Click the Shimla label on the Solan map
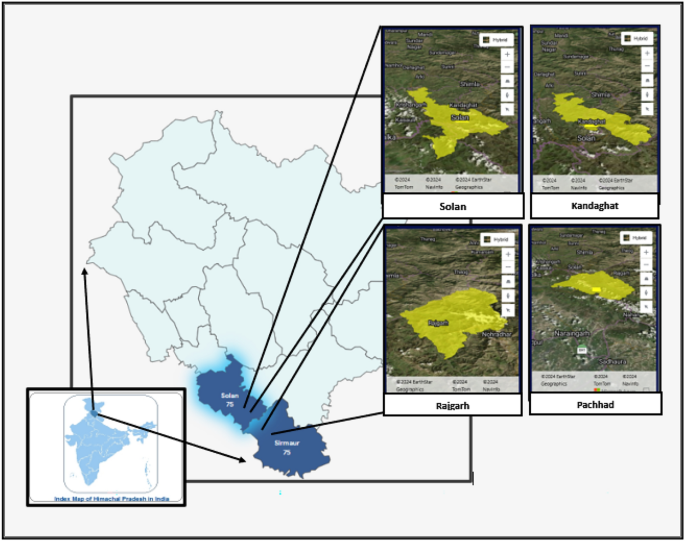Viewport: 685px width, 541px height. point(470,84)
